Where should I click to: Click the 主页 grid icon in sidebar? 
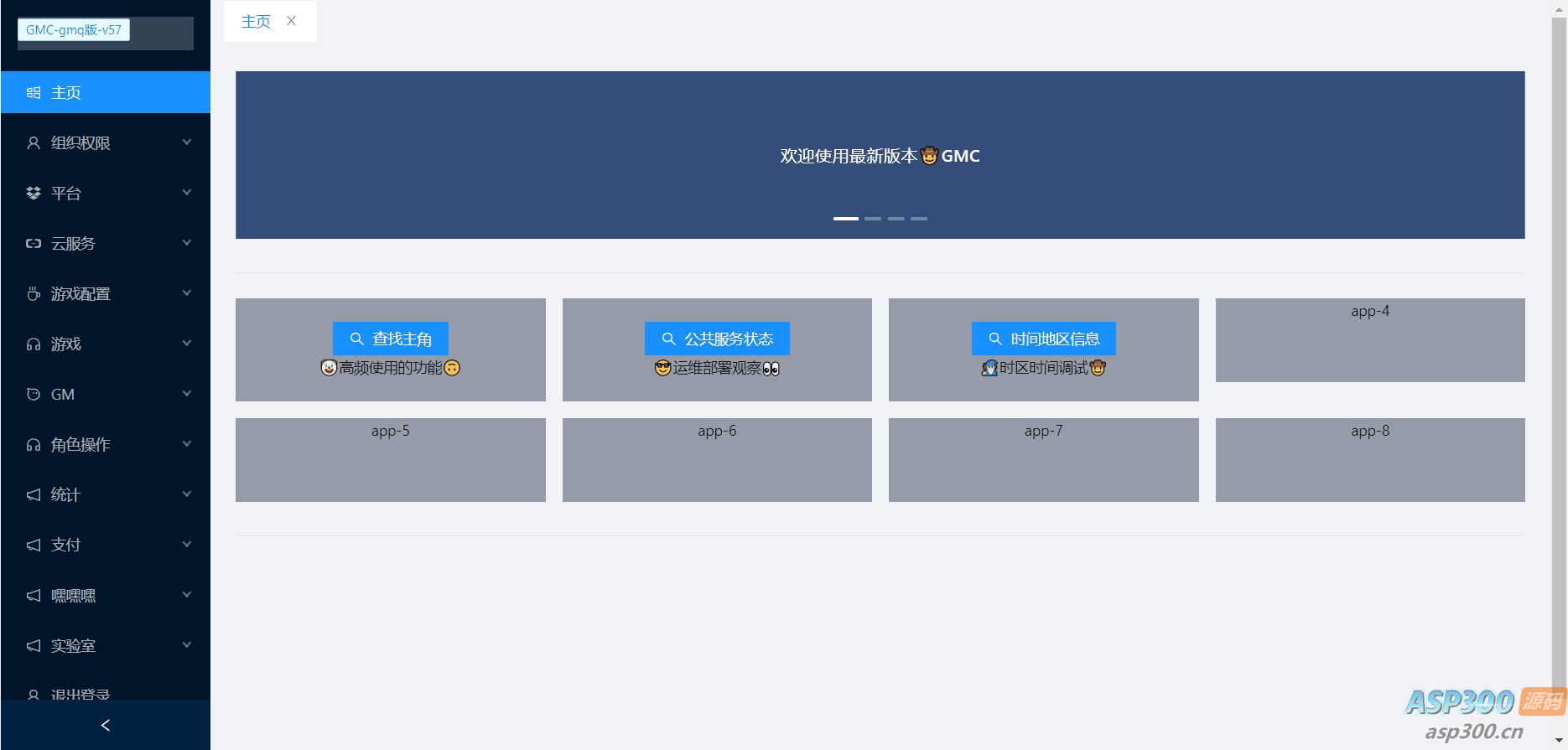click(x=34, y=93)
